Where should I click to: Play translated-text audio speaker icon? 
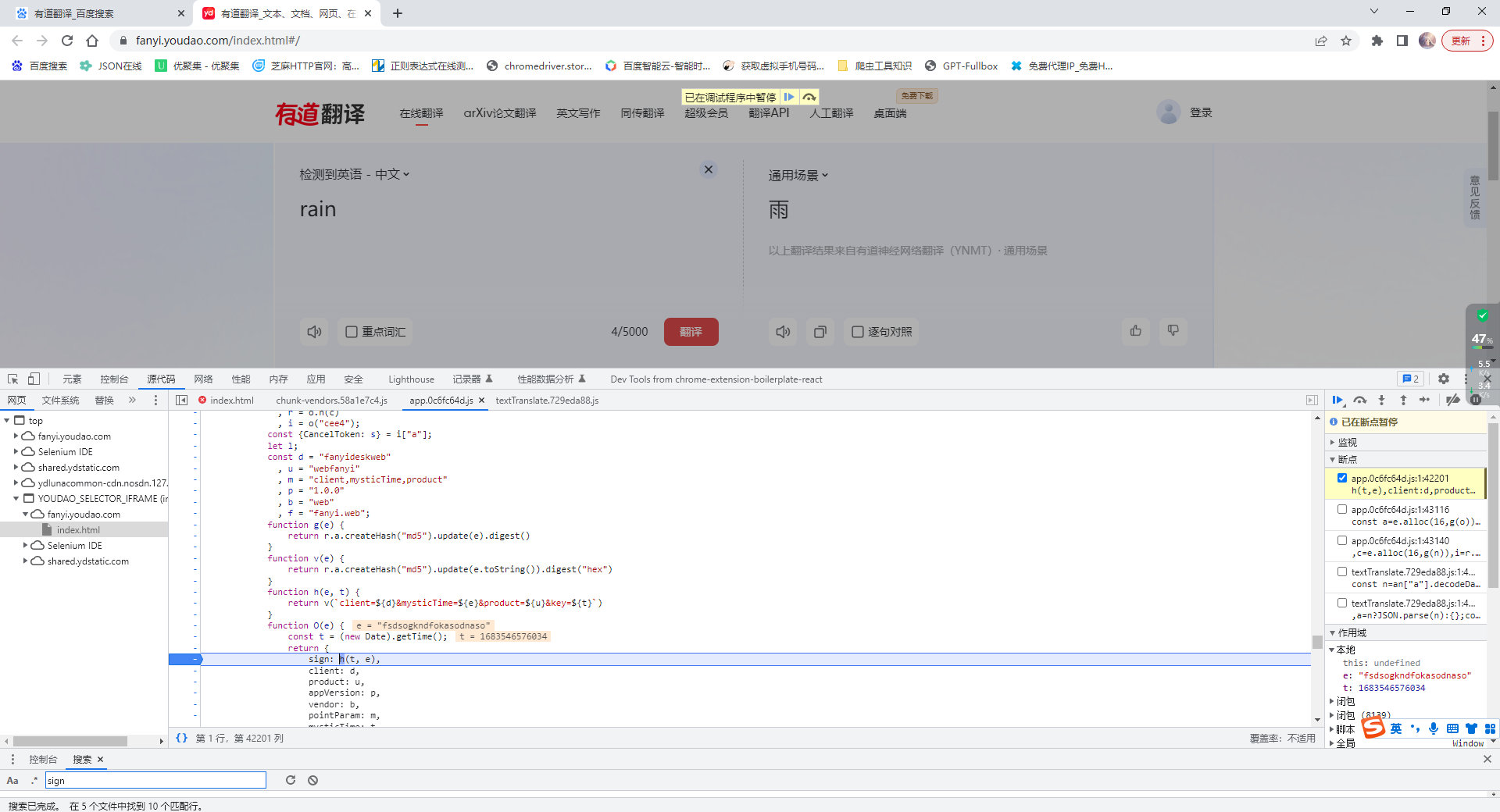[x=783, y=332]
